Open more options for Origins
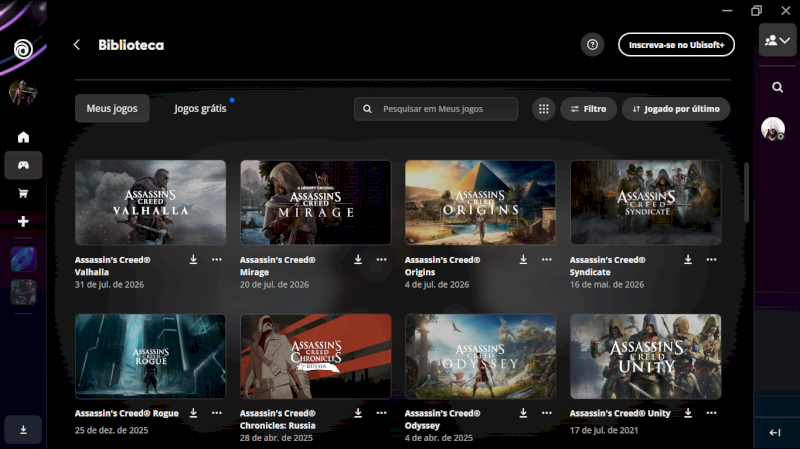Screen dimensions: 800x449 tap(547, 260)
